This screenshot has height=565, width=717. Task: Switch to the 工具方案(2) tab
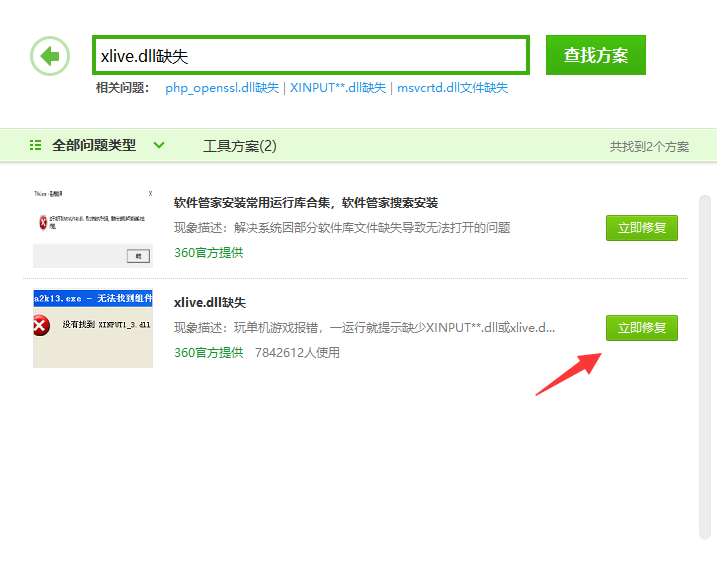pos(239,146)
